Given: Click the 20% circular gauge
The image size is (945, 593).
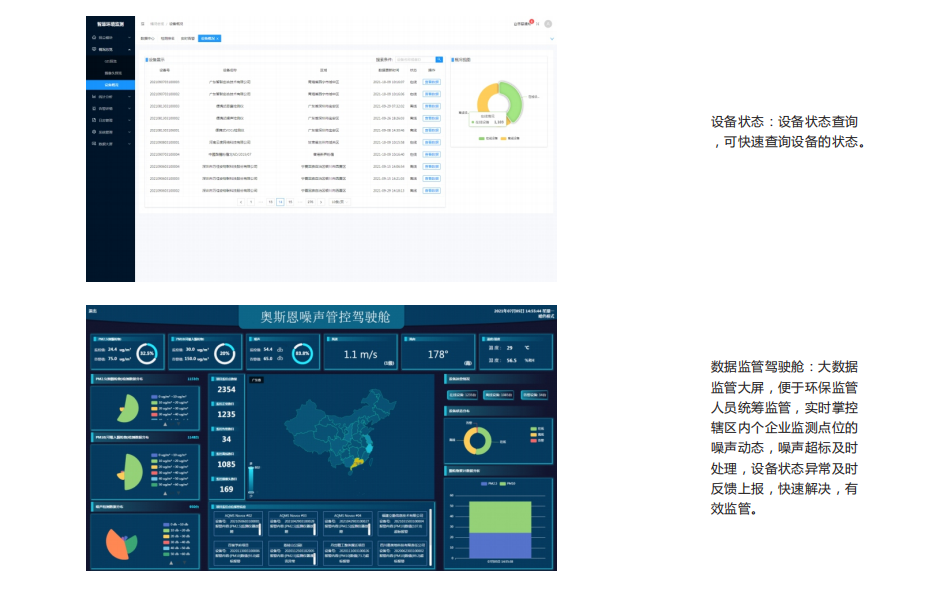Looking at the screenshot, I should (x=225, y=354).
